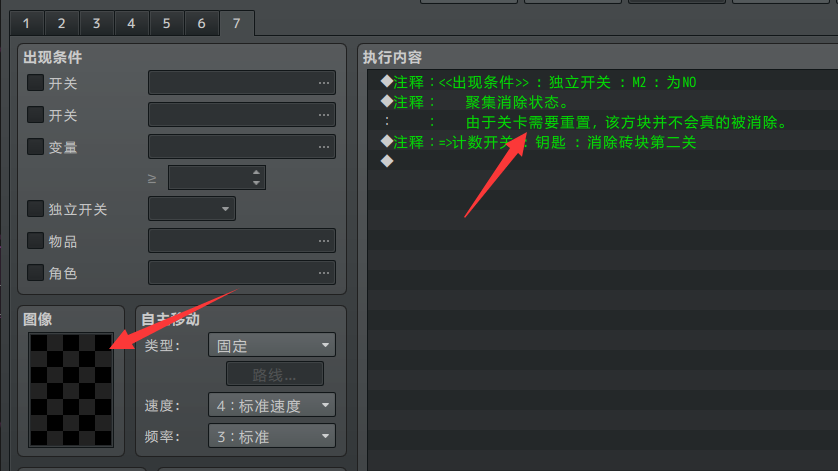Select the 图像 event image thumbnail
This screenshot has height=471, width=838.
tap(71, 390)
